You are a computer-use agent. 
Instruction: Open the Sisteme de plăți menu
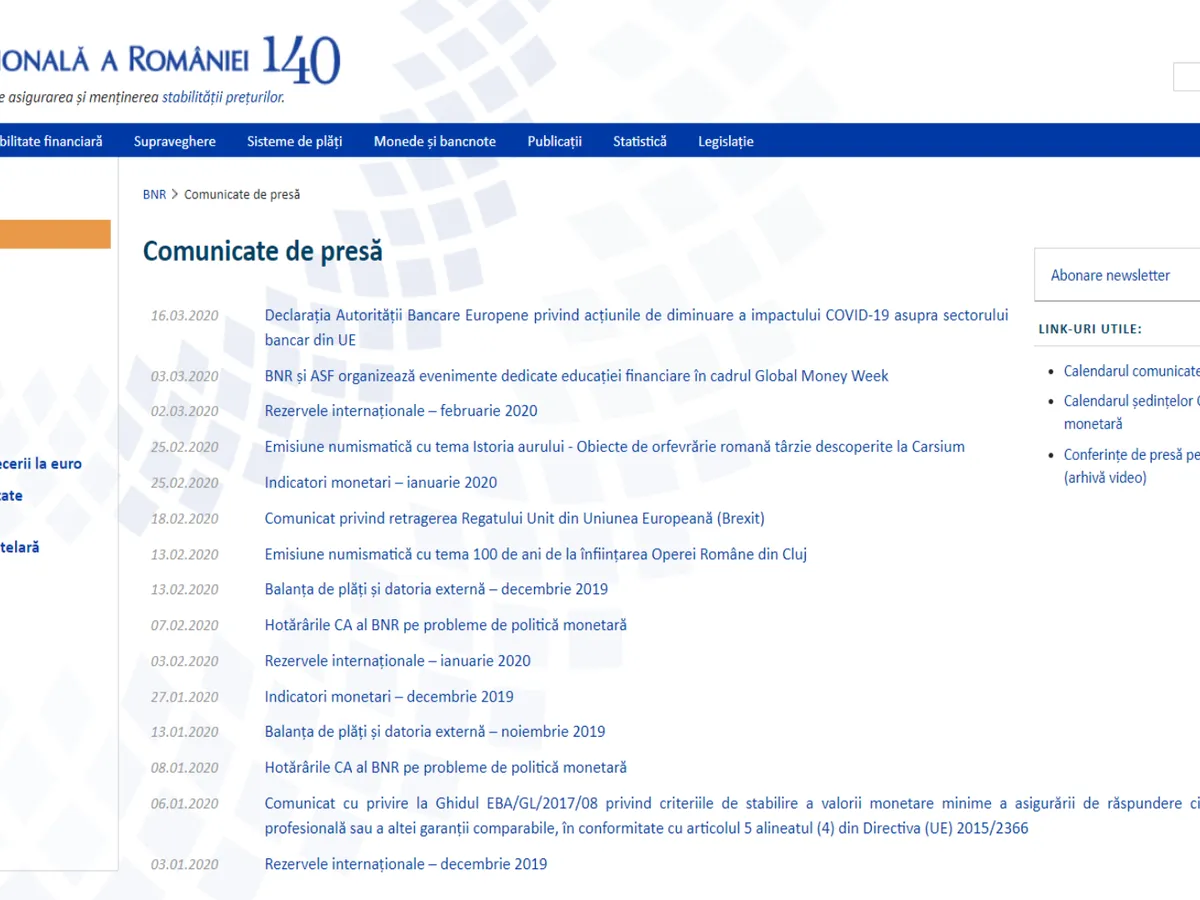(294, 141)
